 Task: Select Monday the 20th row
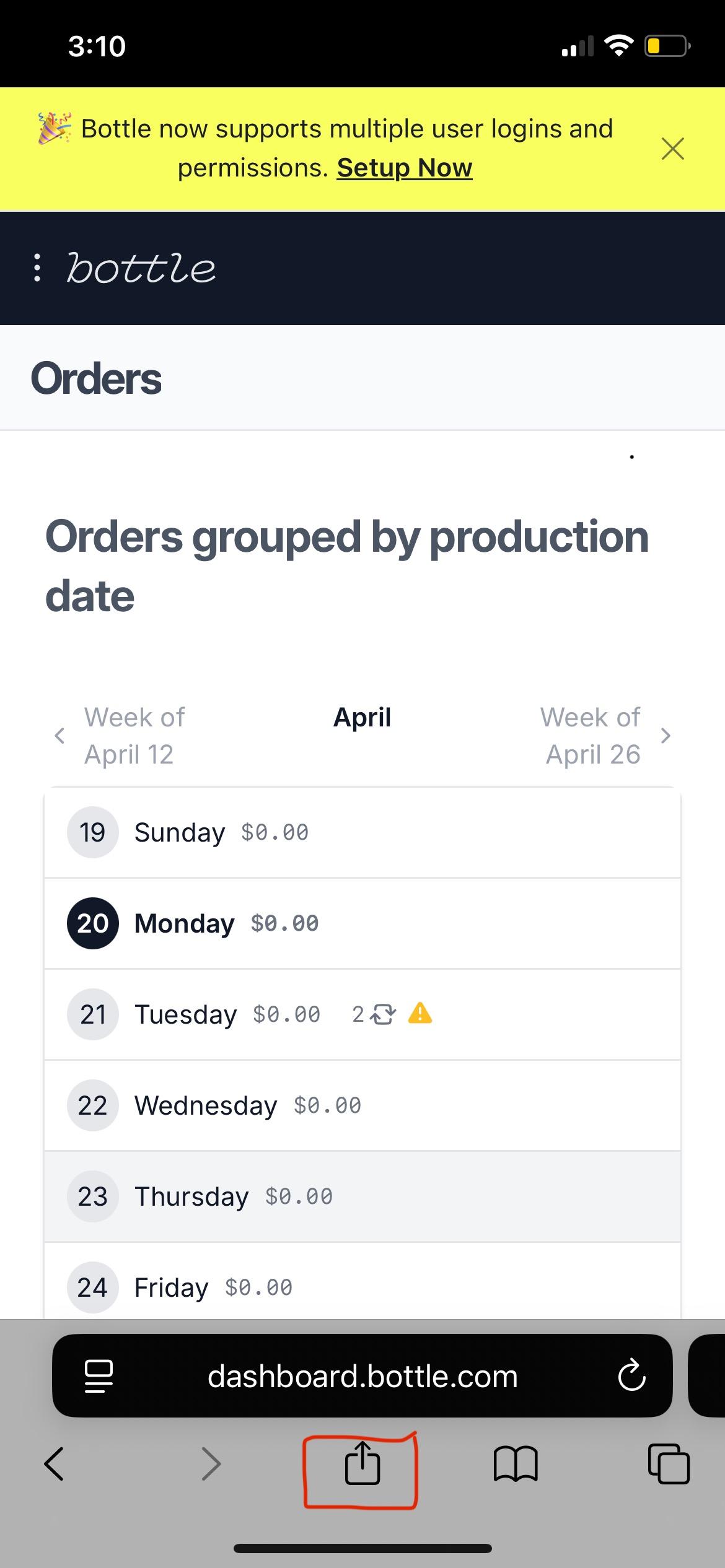(x=362, y=923)
